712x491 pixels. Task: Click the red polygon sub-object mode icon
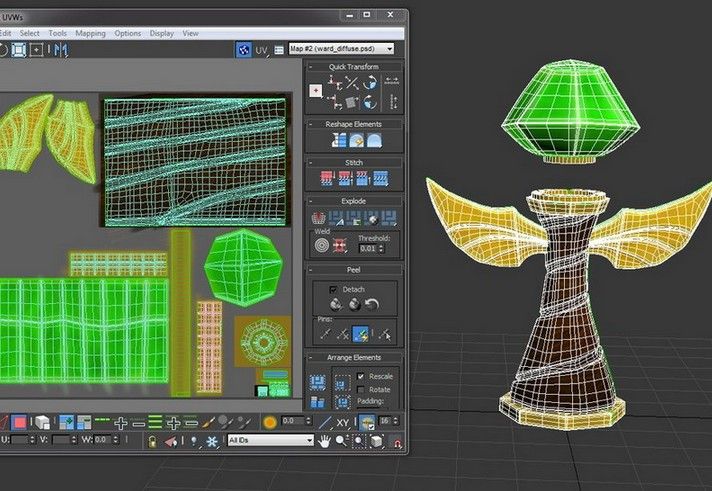(18, 423)
